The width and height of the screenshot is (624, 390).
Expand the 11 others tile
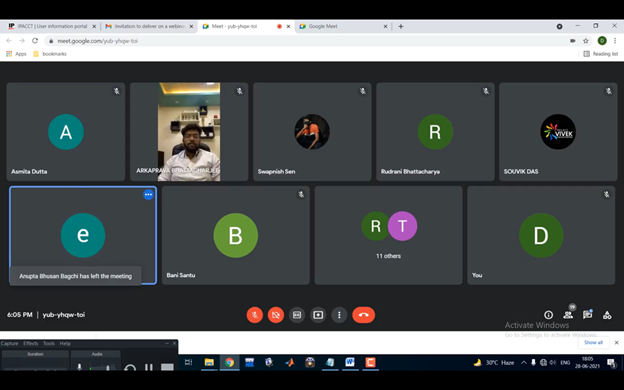(388, 235)
